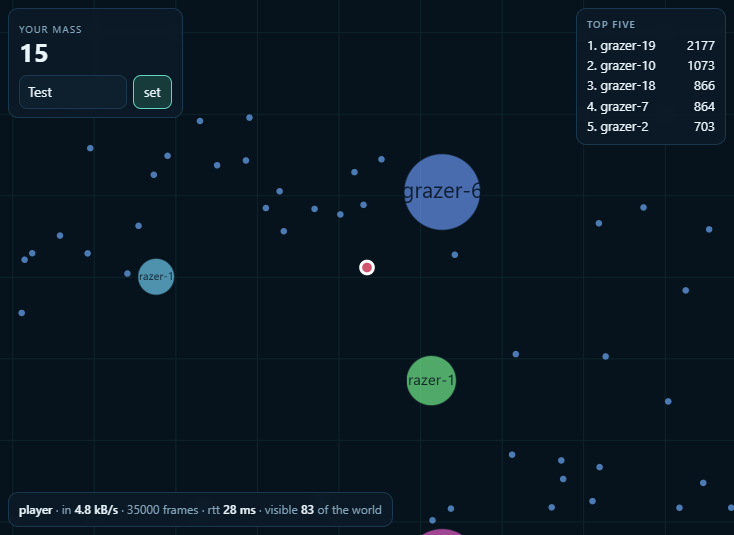Screen dimensions: 734x535
Task: Click the score '703' in the leaderboard
Action: (704, 126)
